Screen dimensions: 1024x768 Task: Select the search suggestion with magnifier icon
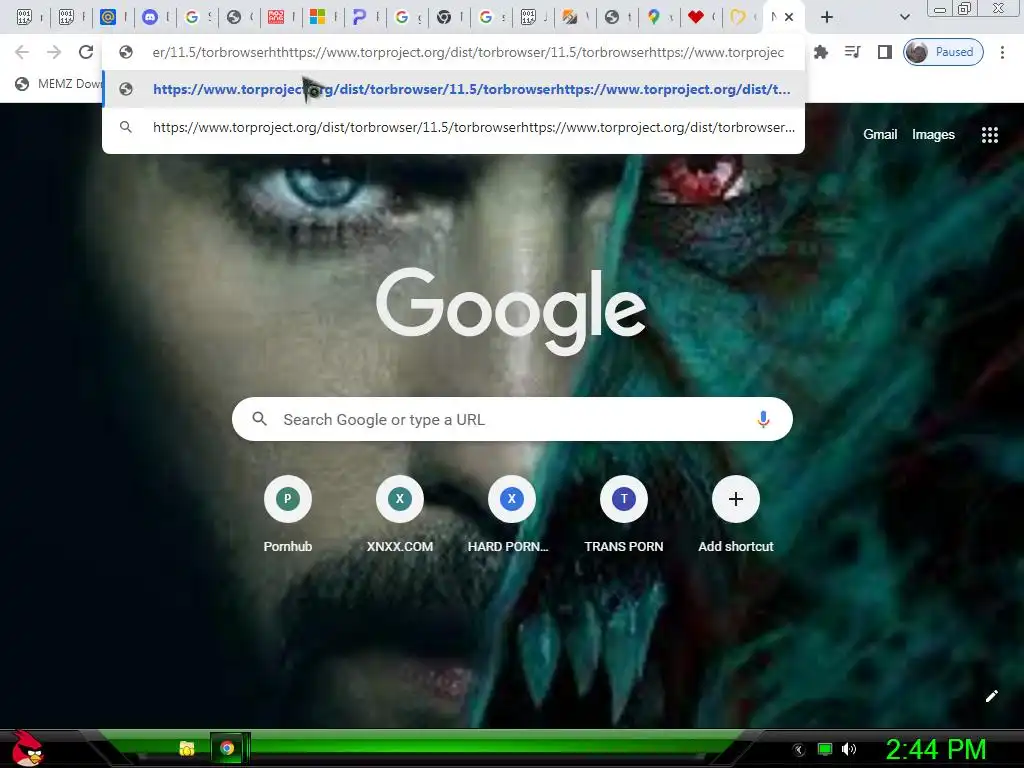[454, 127]
